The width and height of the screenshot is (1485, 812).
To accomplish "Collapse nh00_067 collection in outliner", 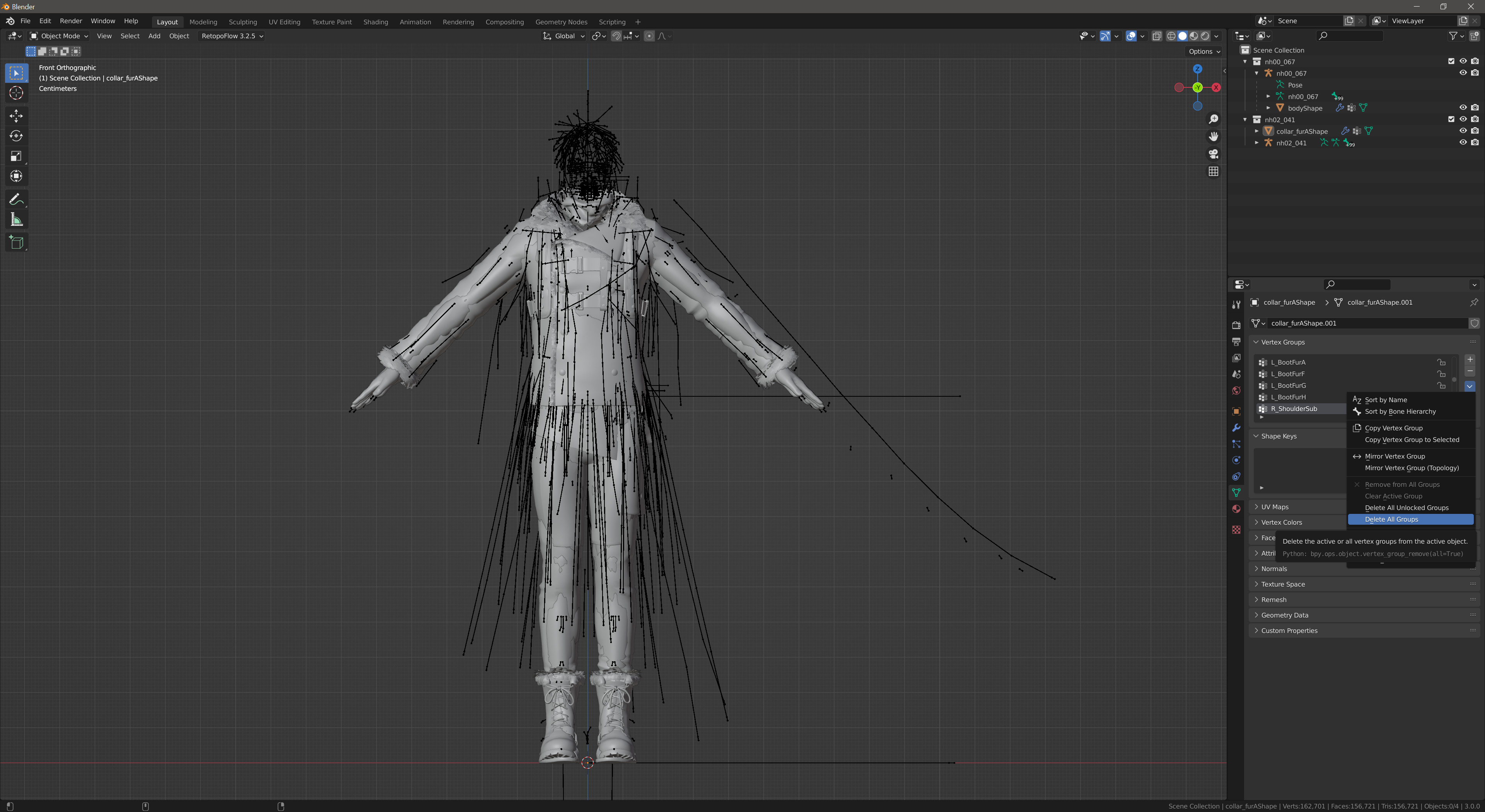I will click(1244, 61).
